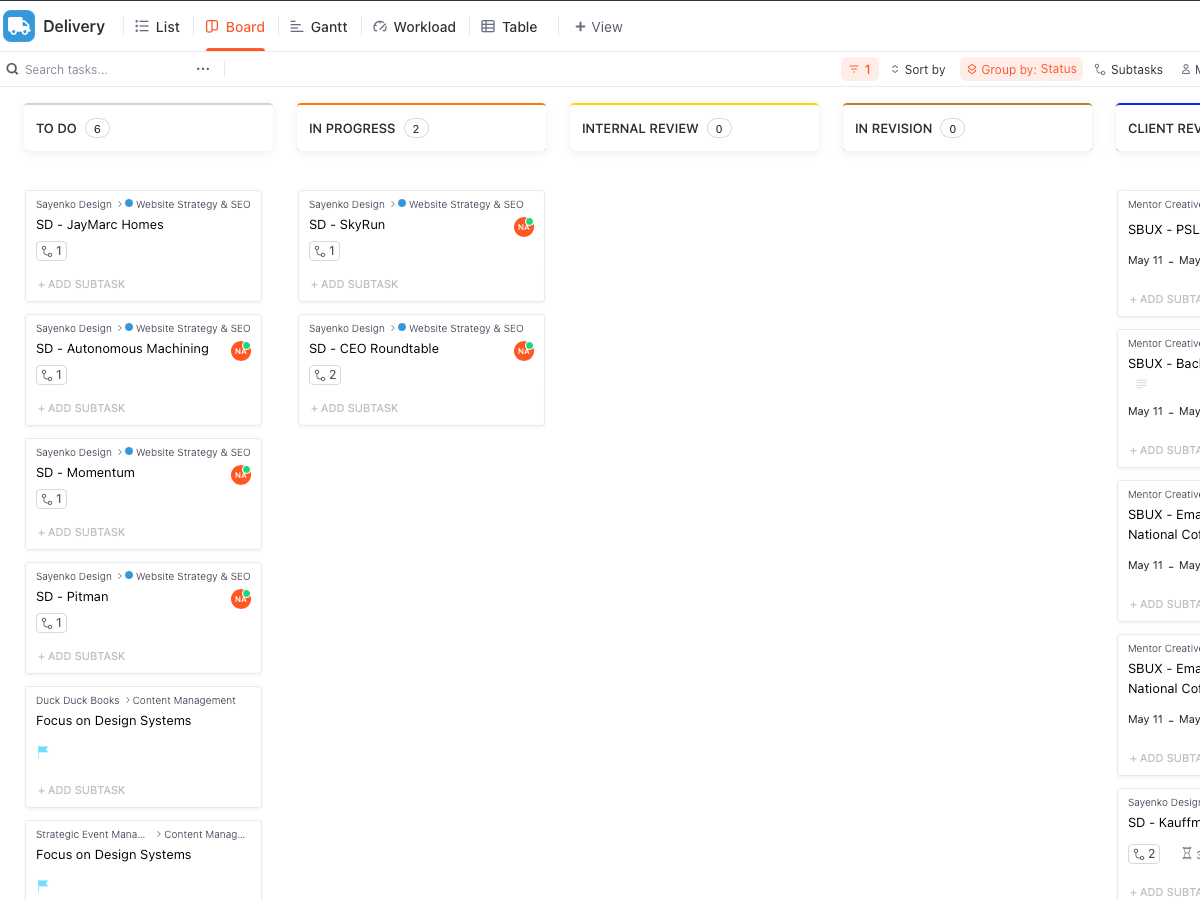Expand subtasks on SD - Momentum card
1200x900 pixels.
click(x=51, y=499)
